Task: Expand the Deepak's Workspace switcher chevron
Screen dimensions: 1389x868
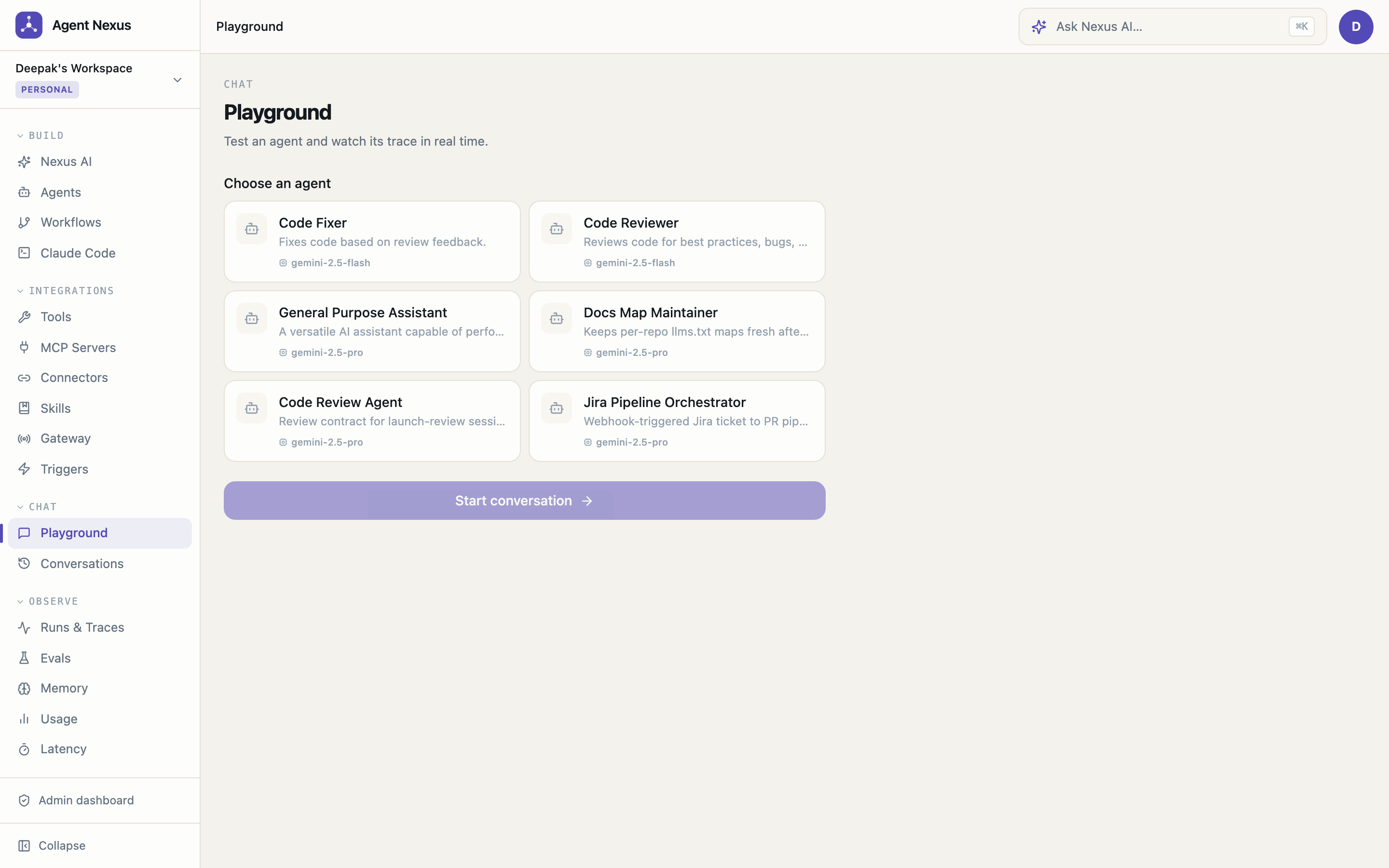Action: pos(177,80)
